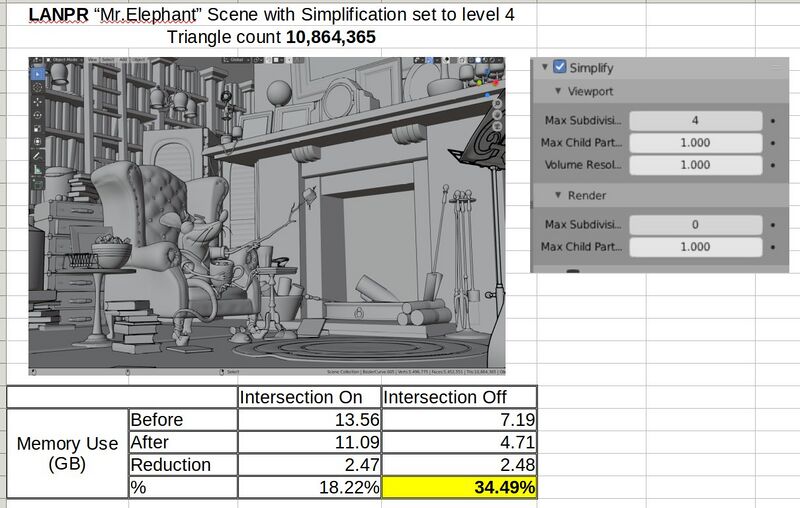Click the Volume Resolution field 1.000
This screenshot has width=800, height=508.
(695, 165)
